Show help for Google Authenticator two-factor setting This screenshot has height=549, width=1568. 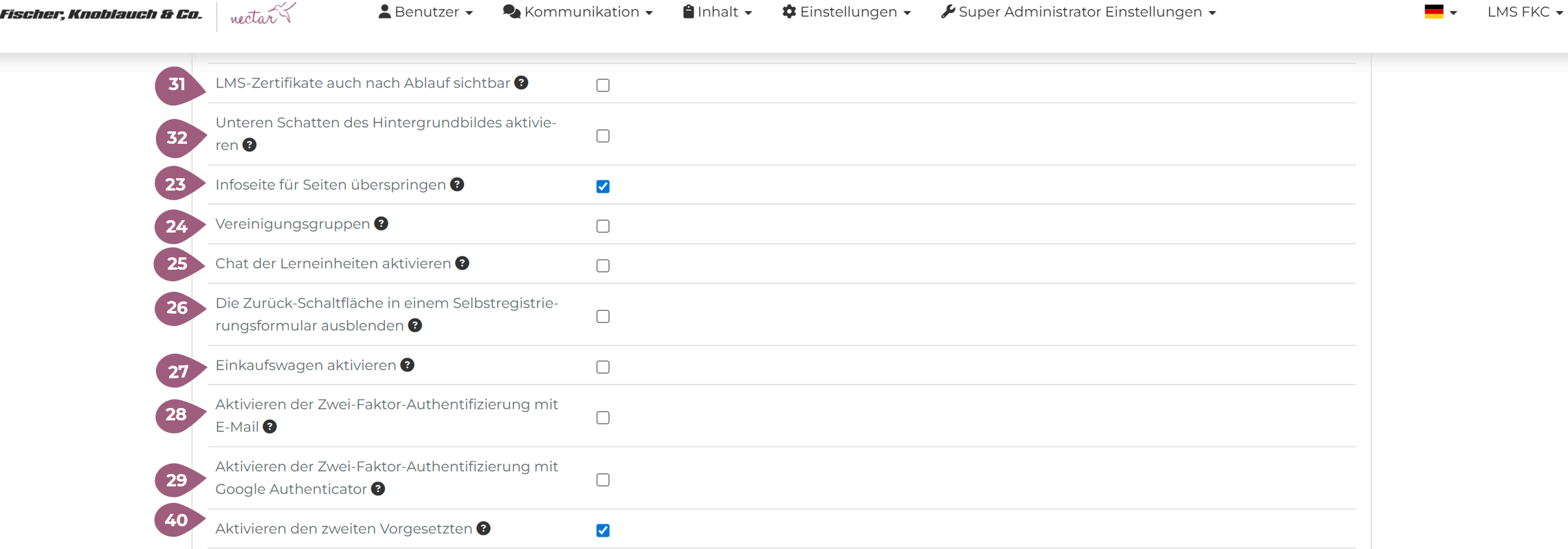[x=378, y=489]
